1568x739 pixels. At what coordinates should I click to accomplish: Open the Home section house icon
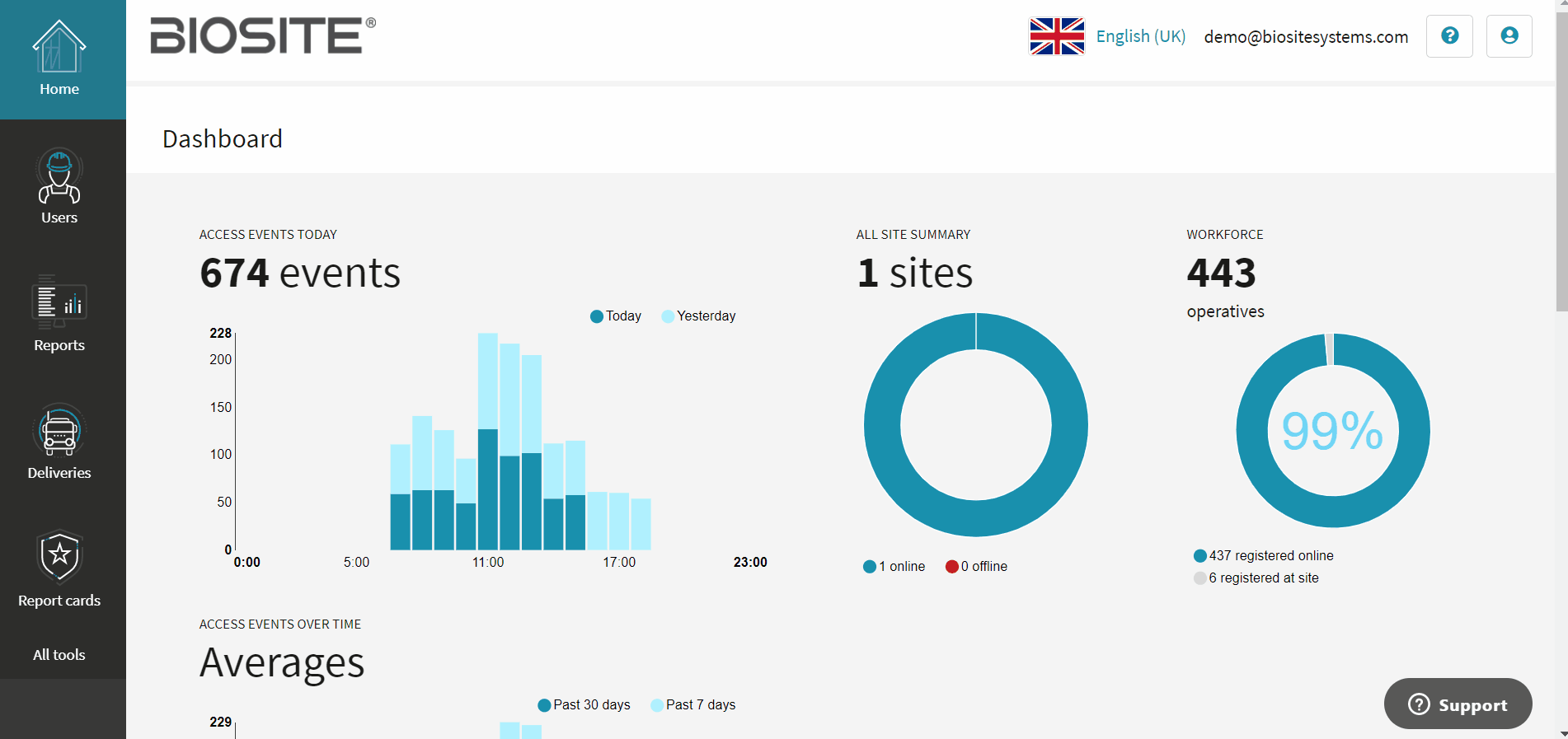pyautogui.click(x=59, y=48)
